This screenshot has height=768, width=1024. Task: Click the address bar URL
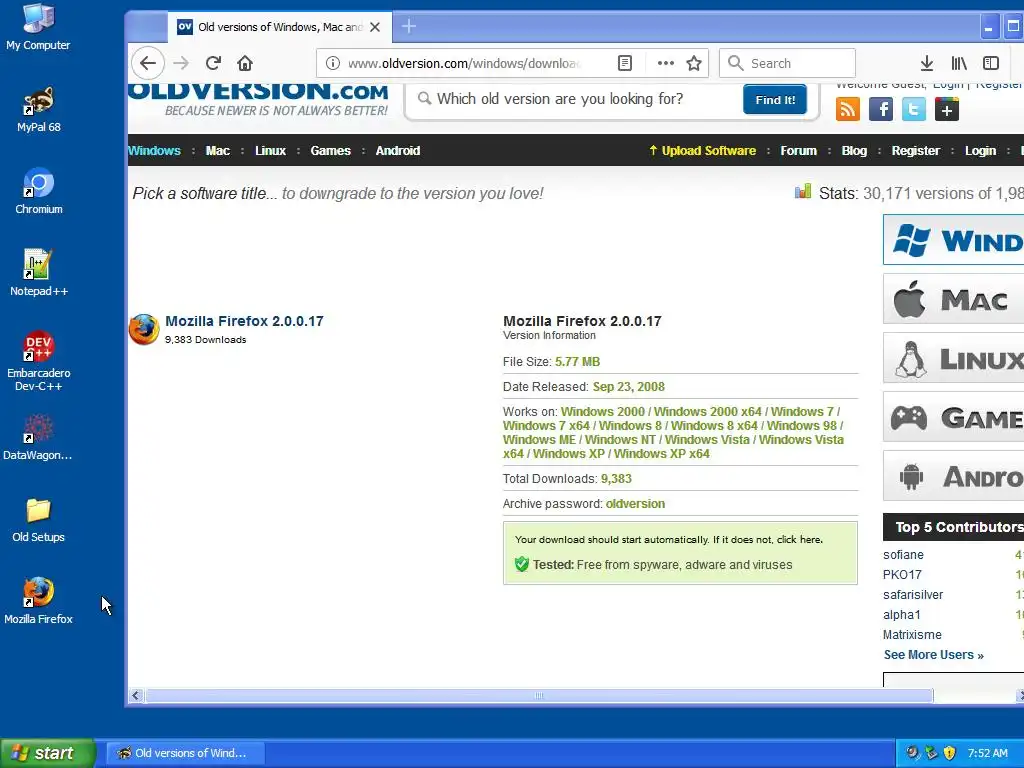pyautogui.click(x=464, y=63)
